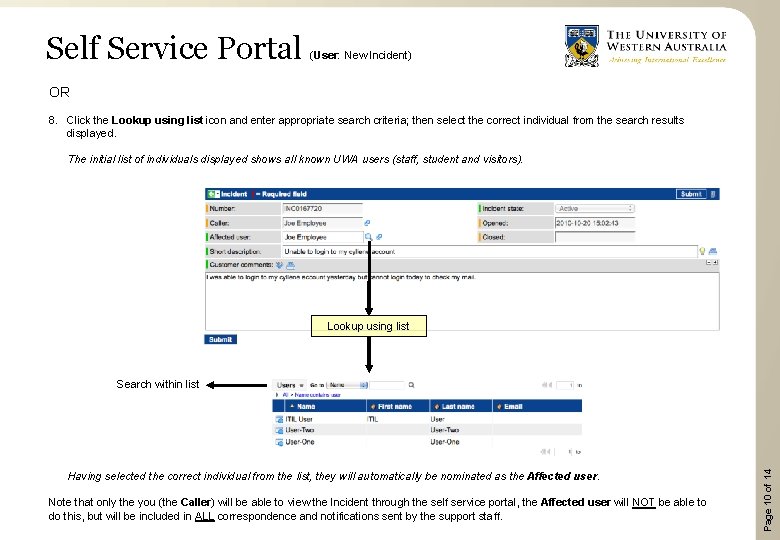The height and width of the screenshot is (540, 780).
Task: Click the Affected user input field
Action: point(322,237)
